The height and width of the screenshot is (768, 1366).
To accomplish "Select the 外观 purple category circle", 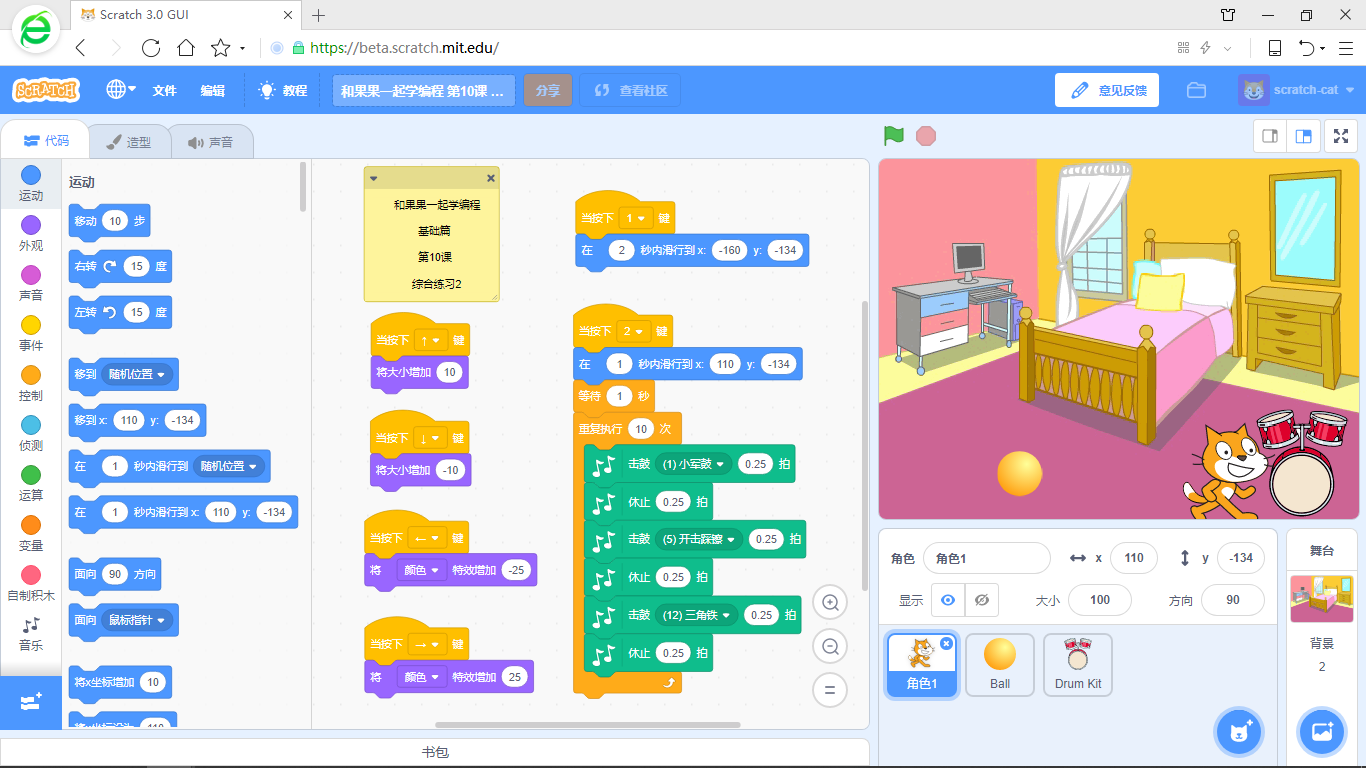I will pyautogui.click(x=31, y=225).
